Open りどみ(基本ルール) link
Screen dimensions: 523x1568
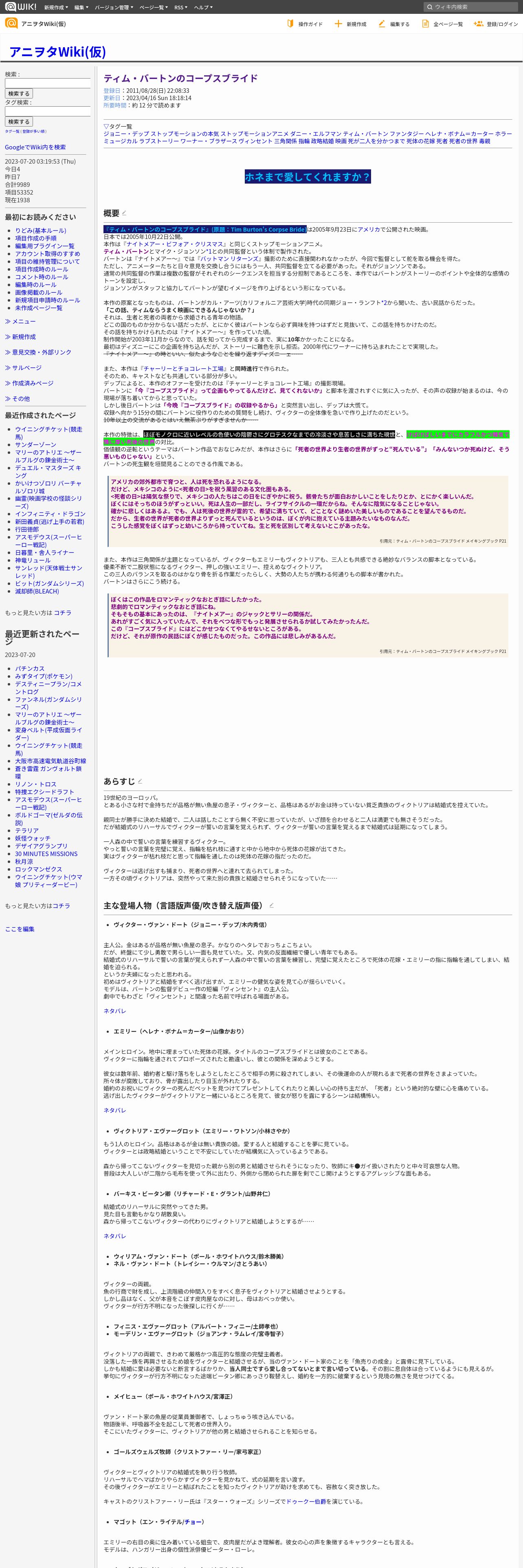pyautogui.click(x=41, y=231)
